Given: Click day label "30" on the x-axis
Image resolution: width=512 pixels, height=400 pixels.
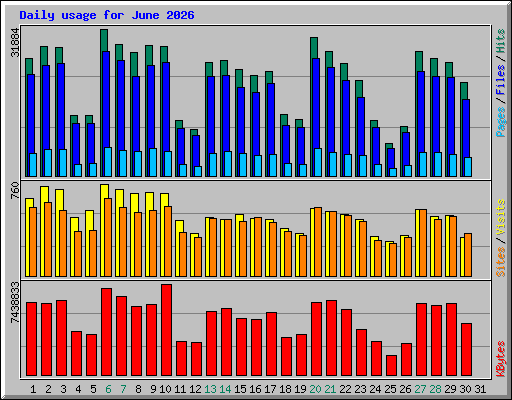Looking at the screenshot, I should [465, 389].
